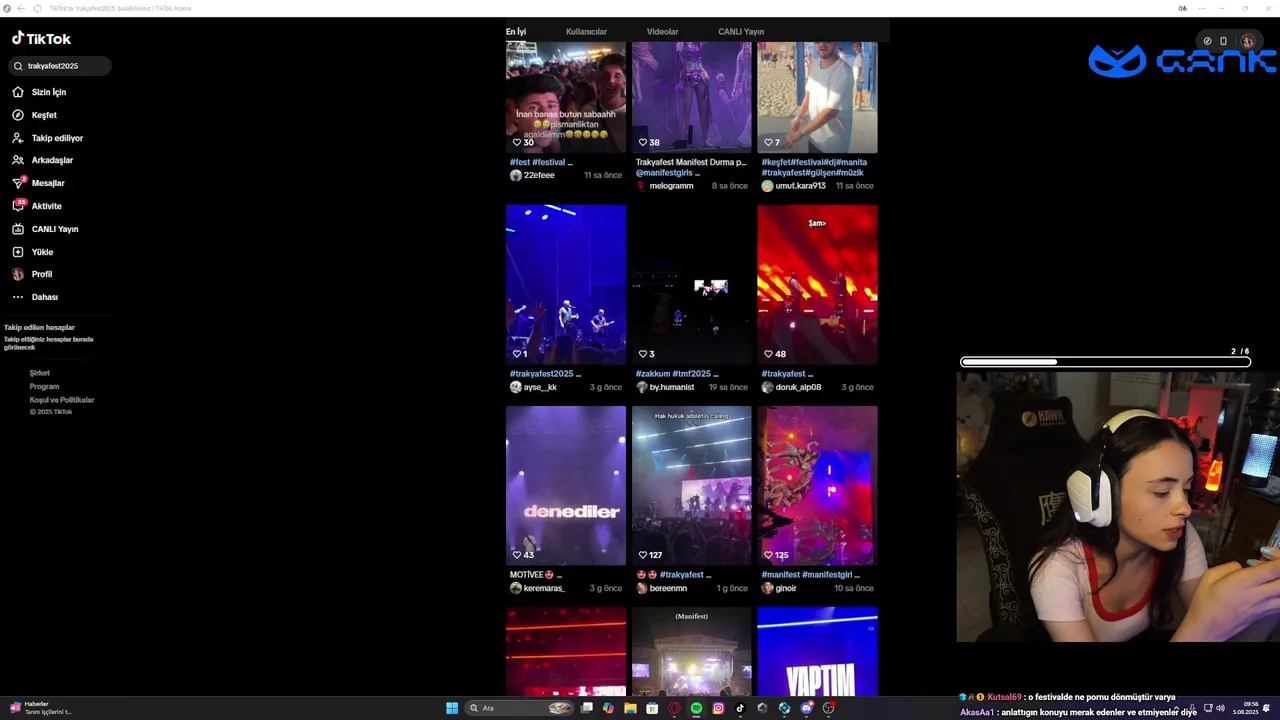The height and width of the screenshot is (720, 1280).
Task: Open the (Manifest) stage video thumbnail
Action: pyautogui.click(x=691, y=651)
